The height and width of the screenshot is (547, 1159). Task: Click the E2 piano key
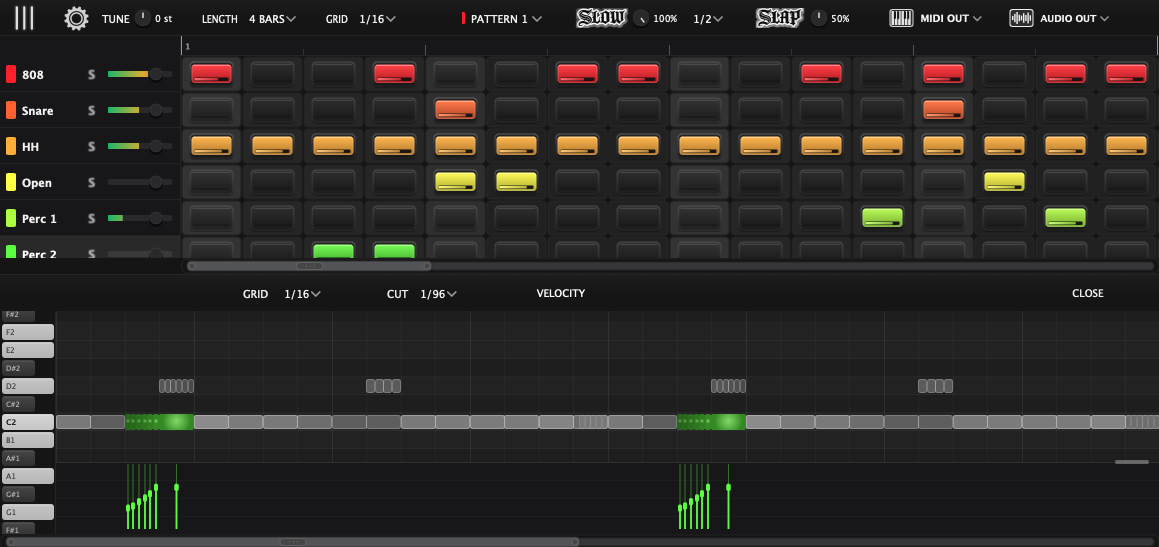pos(27,350)
